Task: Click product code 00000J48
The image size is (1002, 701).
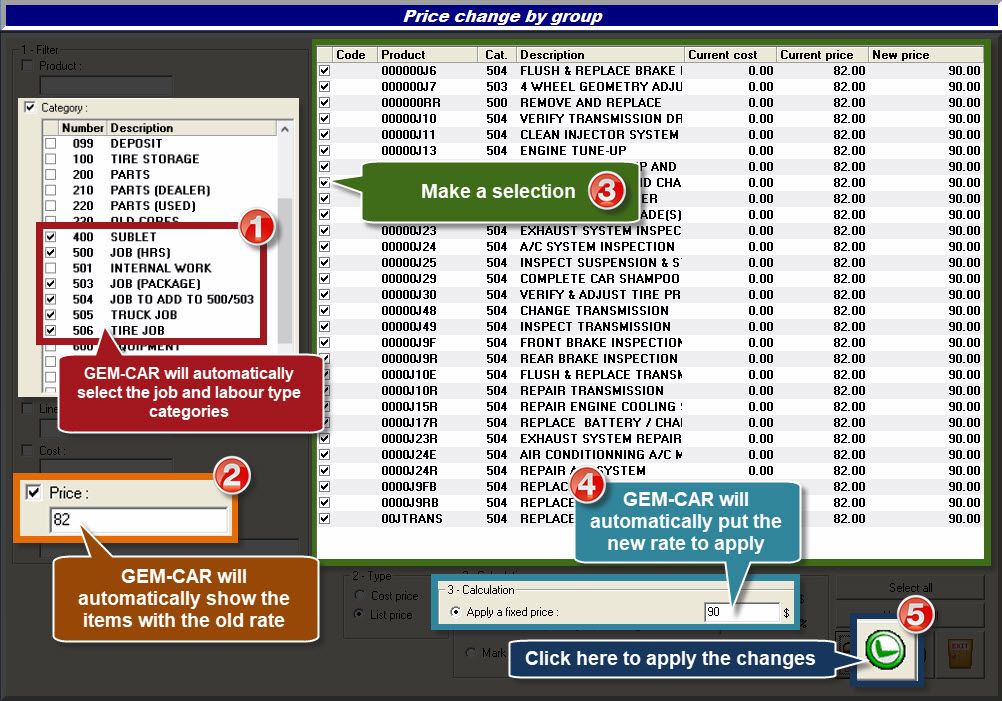Action: point(409,311)
